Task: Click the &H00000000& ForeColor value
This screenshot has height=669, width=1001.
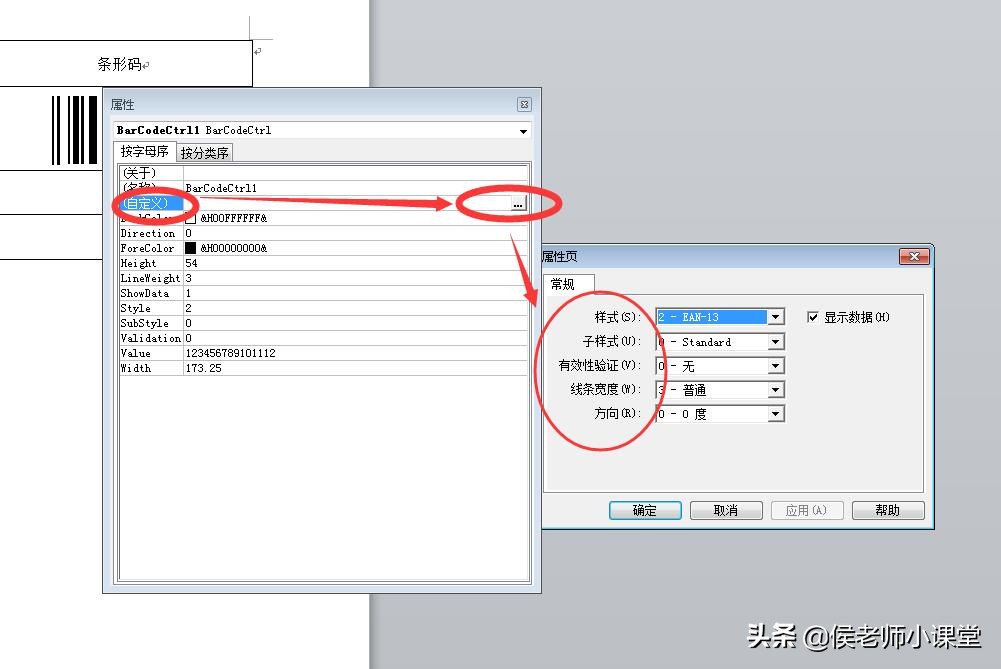Action: (234, 248)
